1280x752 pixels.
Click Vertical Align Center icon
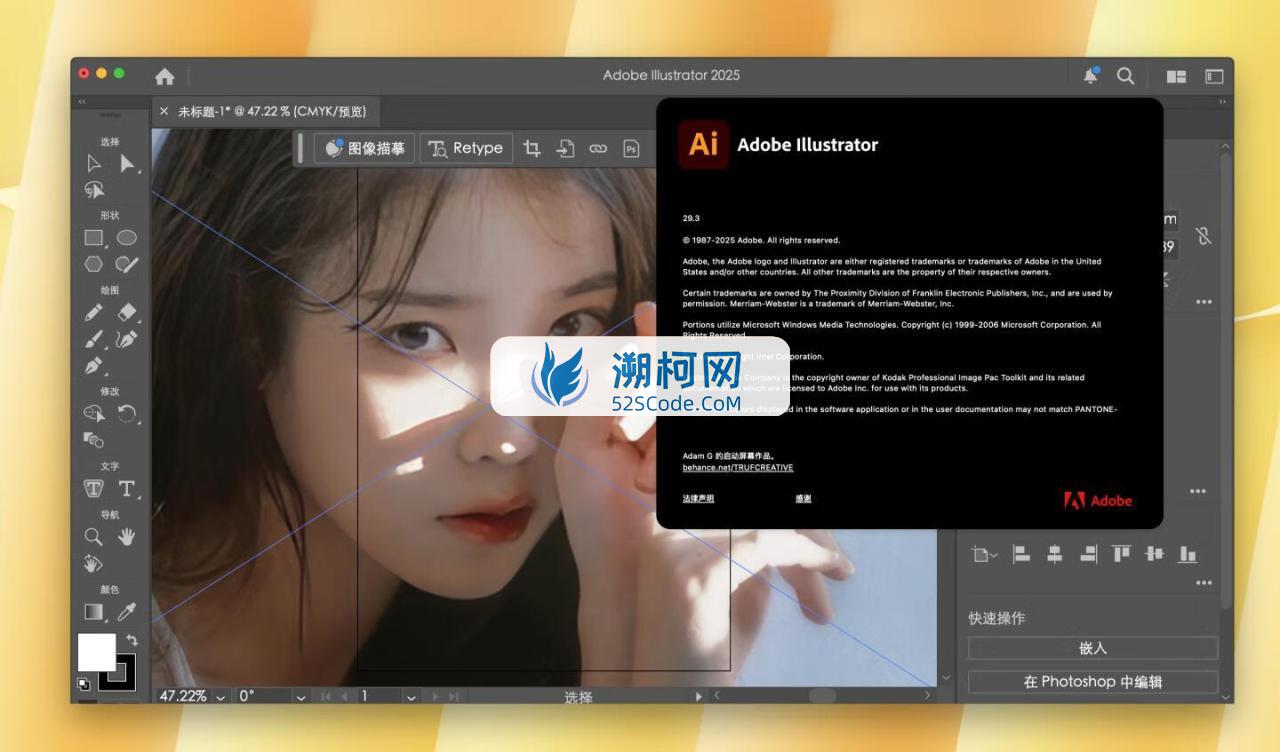click(1154, 554)
